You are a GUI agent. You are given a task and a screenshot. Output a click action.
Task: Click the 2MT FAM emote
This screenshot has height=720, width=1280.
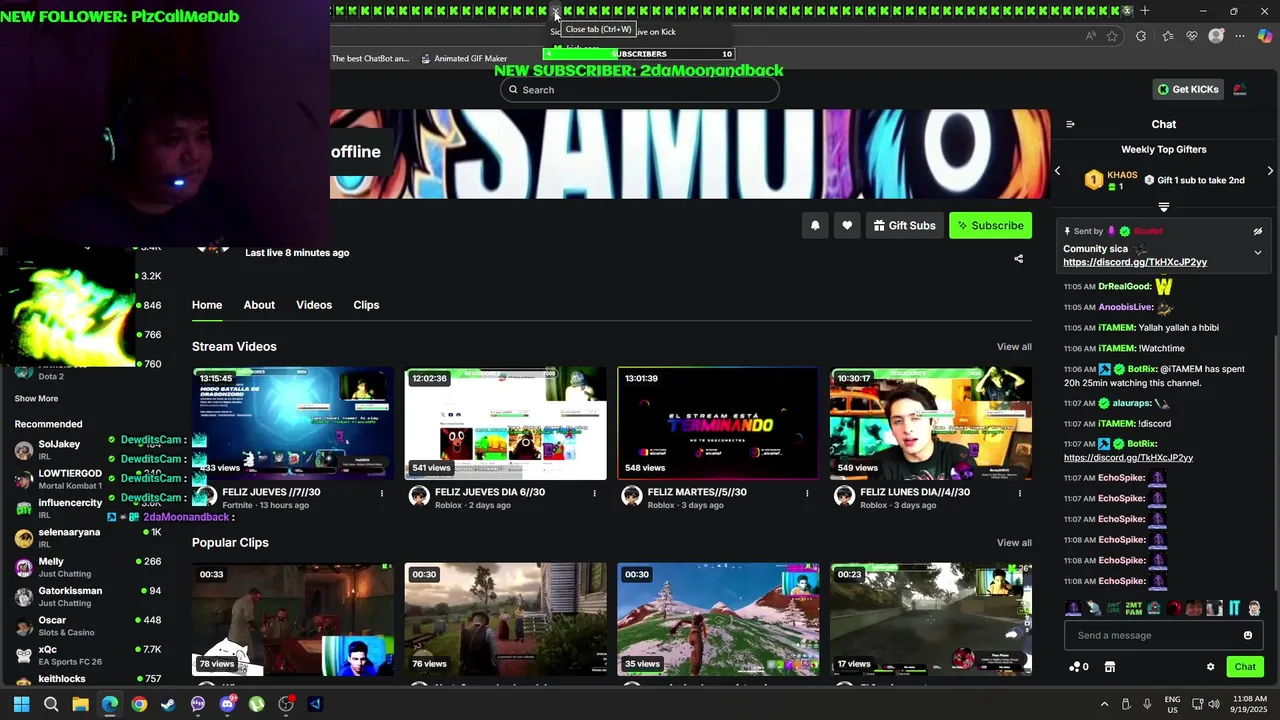1133,608
